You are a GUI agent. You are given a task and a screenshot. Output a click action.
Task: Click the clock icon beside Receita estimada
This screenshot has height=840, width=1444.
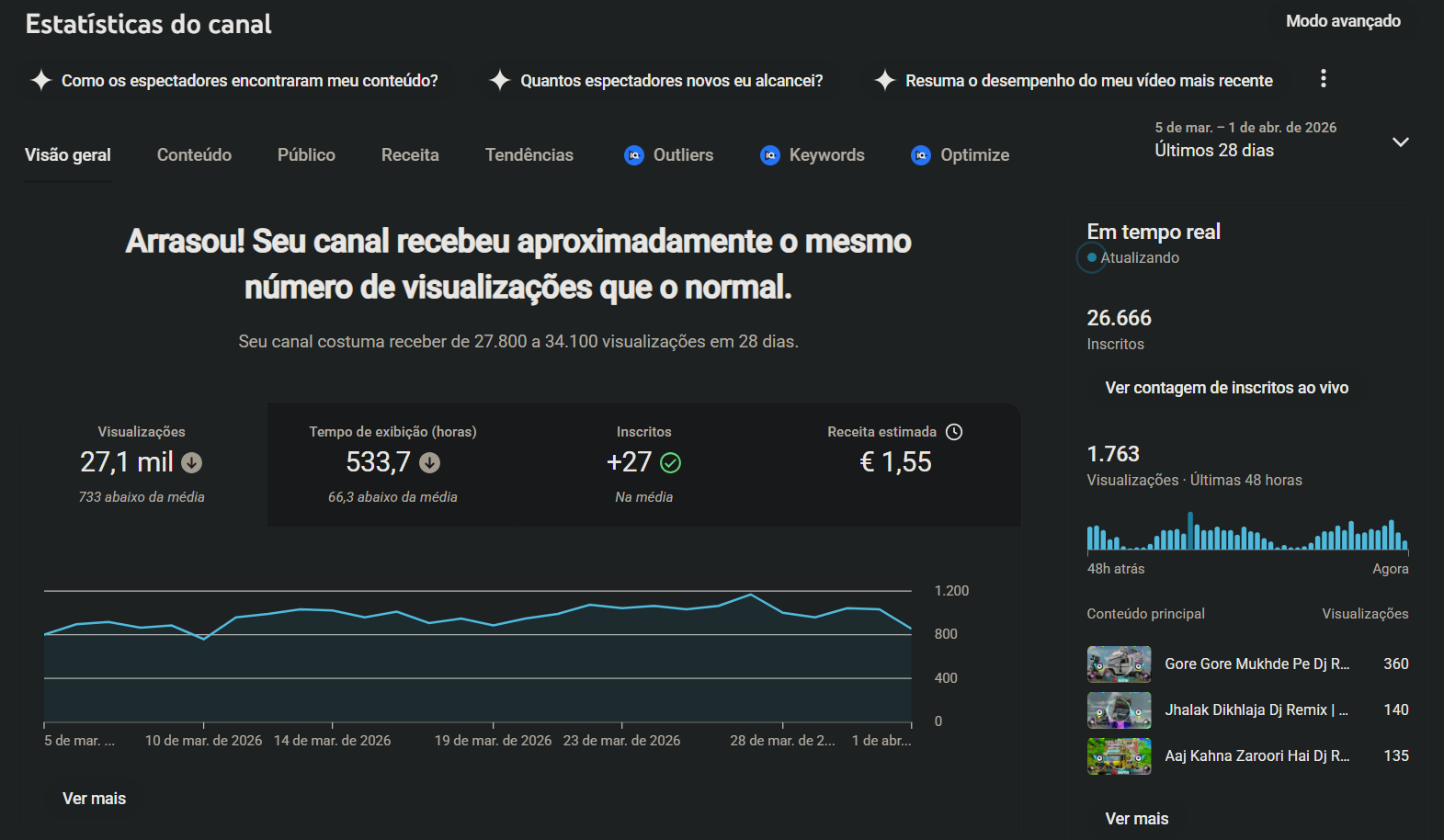point(954,432)
